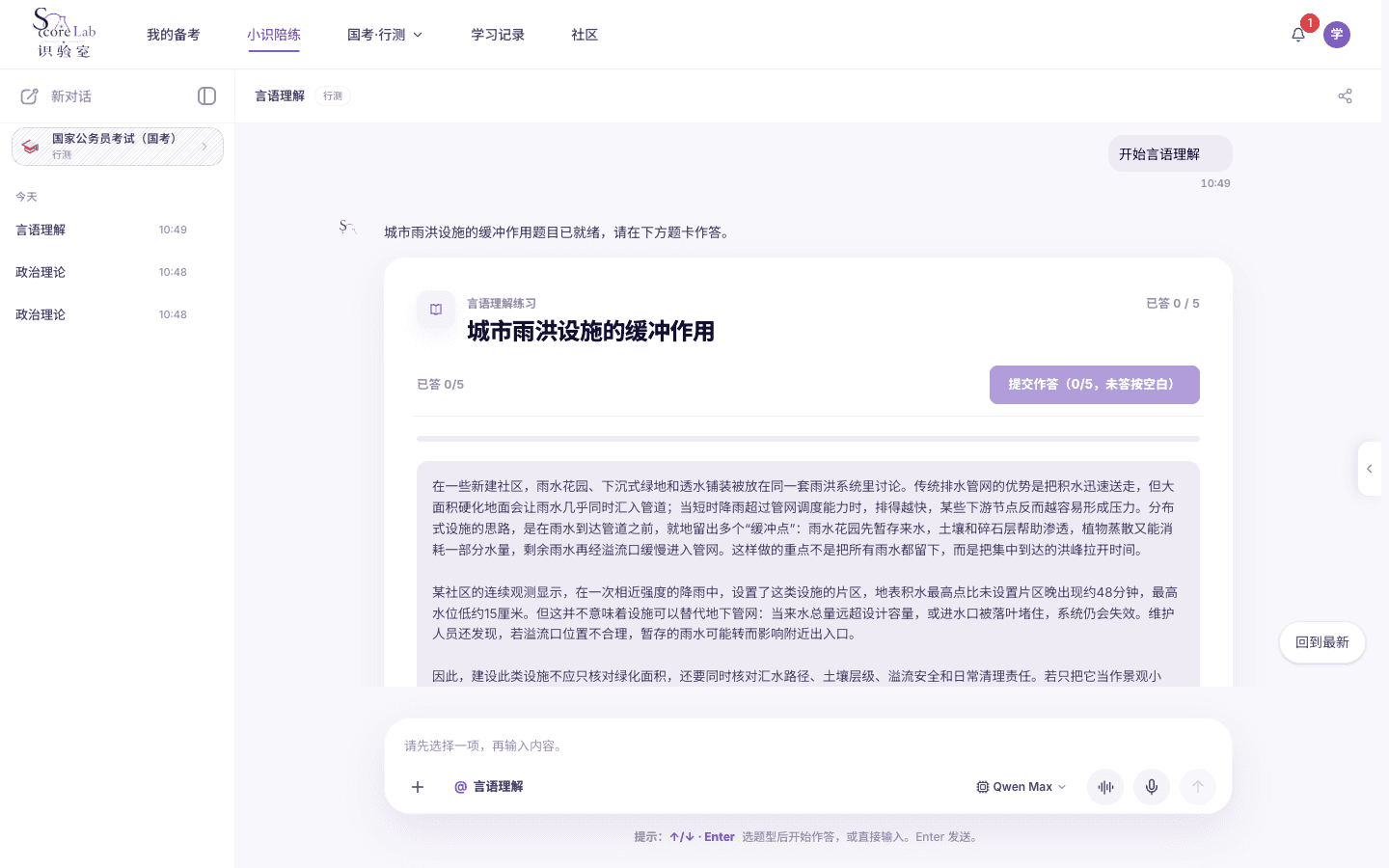Open 学习记录 tab

pos(498,35)
